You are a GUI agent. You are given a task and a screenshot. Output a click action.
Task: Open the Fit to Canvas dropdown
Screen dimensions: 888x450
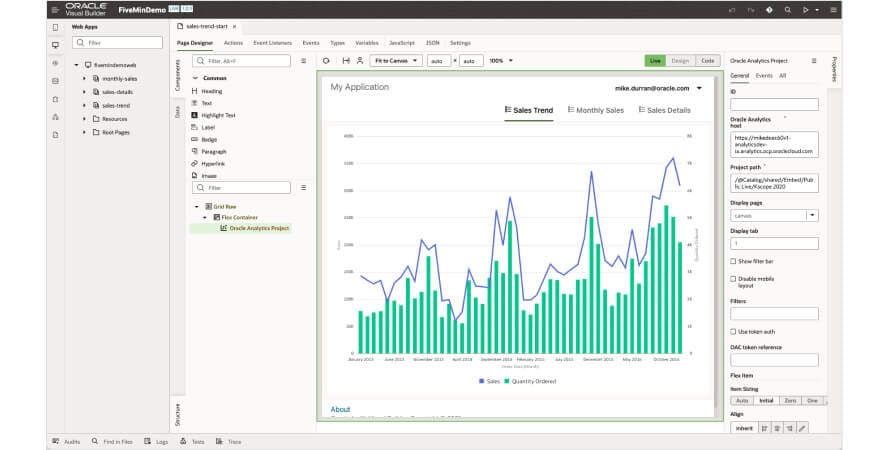395,61
